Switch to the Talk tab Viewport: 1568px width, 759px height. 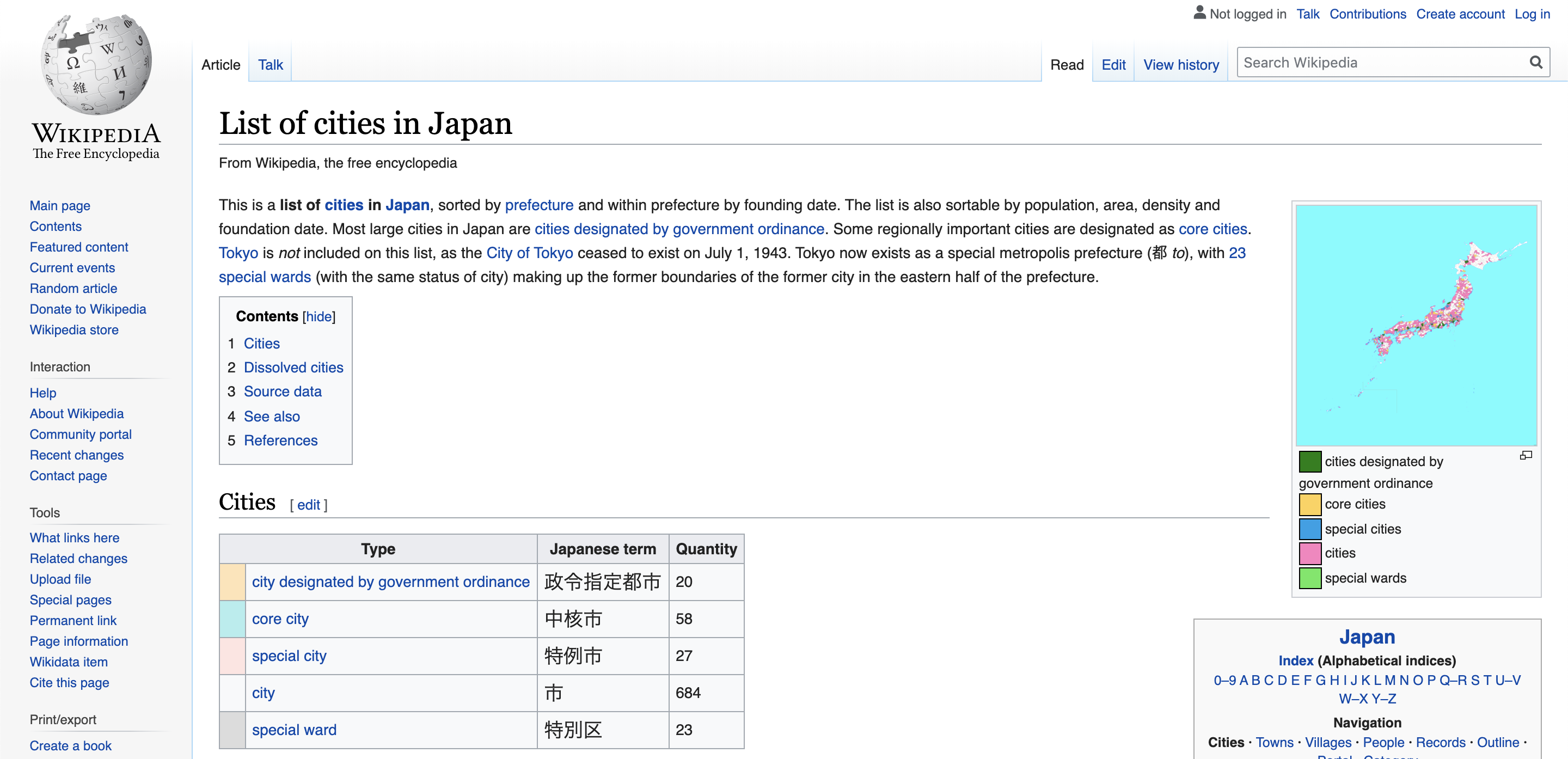coord(270,64)
